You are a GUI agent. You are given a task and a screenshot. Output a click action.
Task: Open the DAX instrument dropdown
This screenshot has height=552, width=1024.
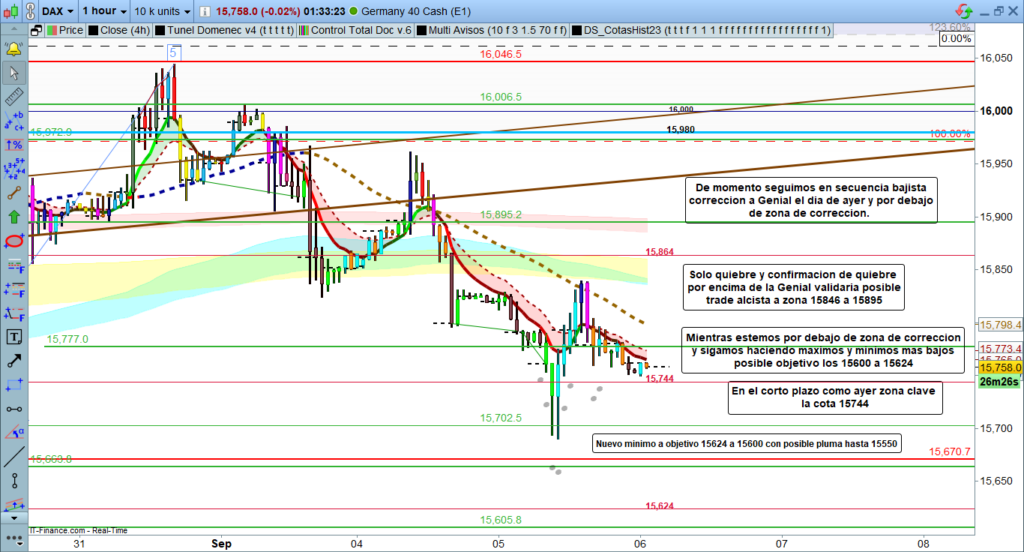[x=53, y=11]
